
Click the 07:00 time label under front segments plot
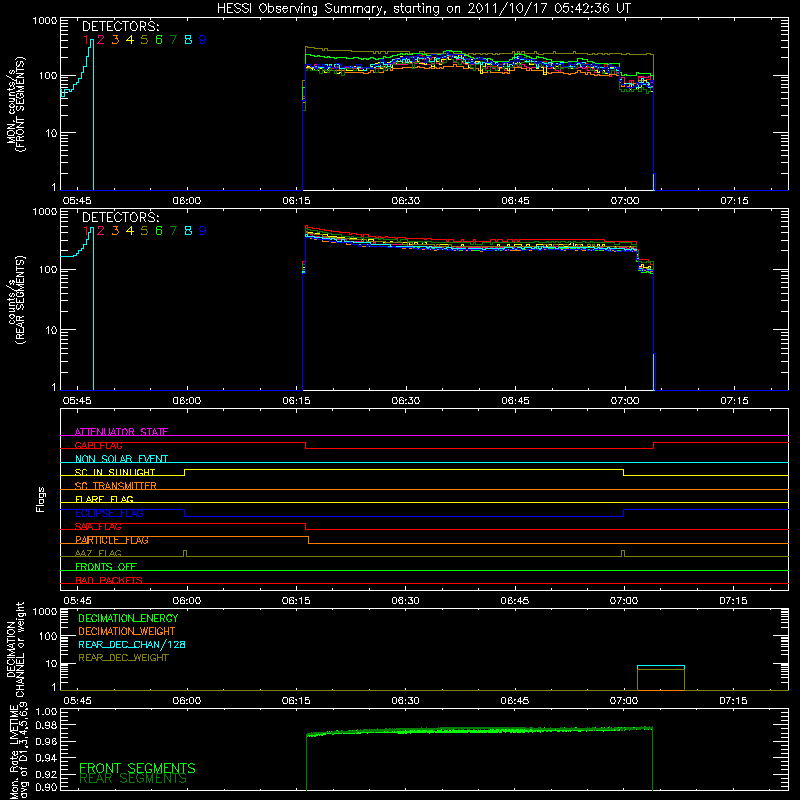pyautogui.click(x=625, y=201)
